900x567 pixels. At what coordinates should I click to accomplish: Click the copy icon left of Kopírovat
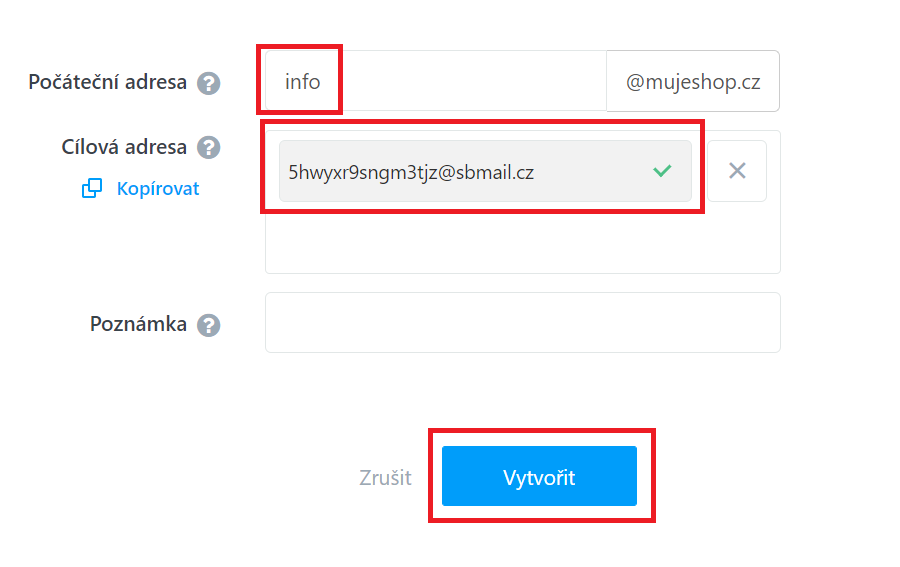pyautogui.click(x=92, y=188)
